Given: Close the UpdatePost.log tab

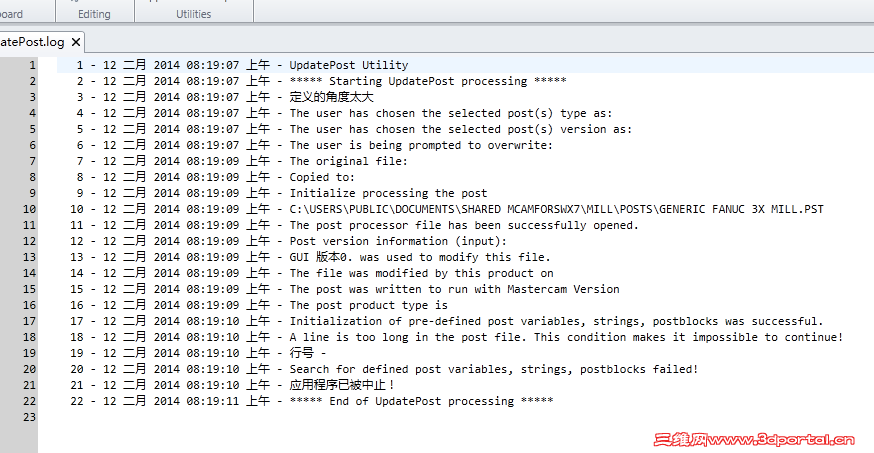Looking at the screenshot, I should [76, 42].
